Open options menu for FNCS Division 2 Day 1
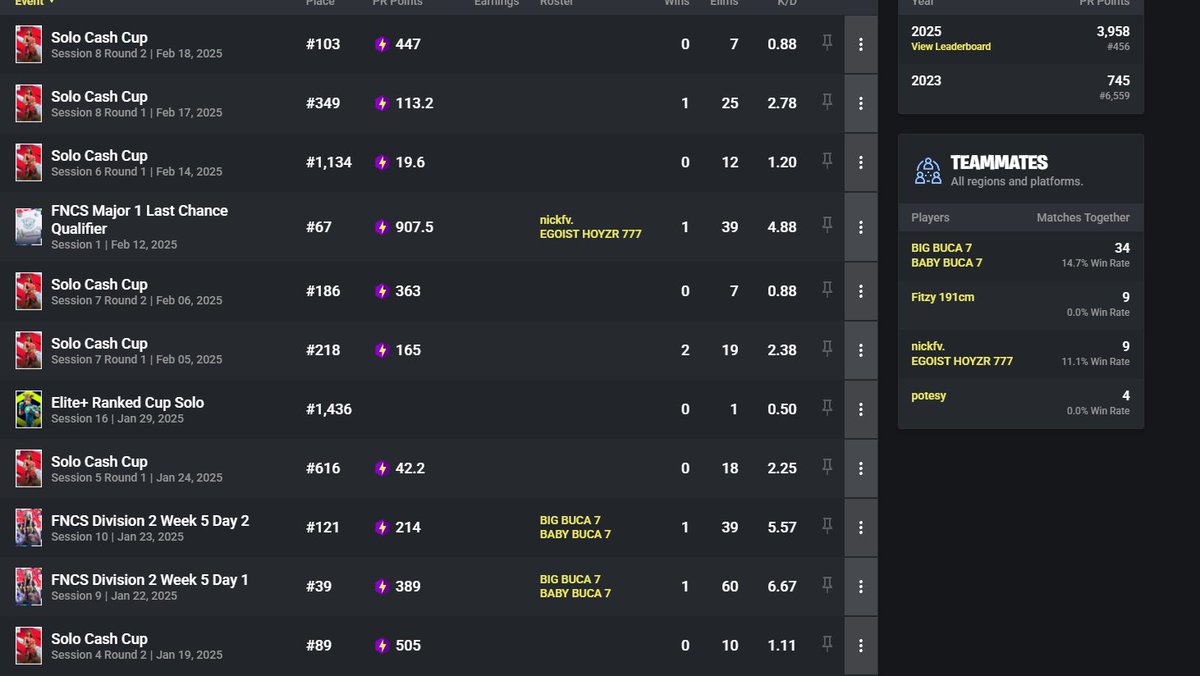1200x676 pixels. [x=861, y=586]
